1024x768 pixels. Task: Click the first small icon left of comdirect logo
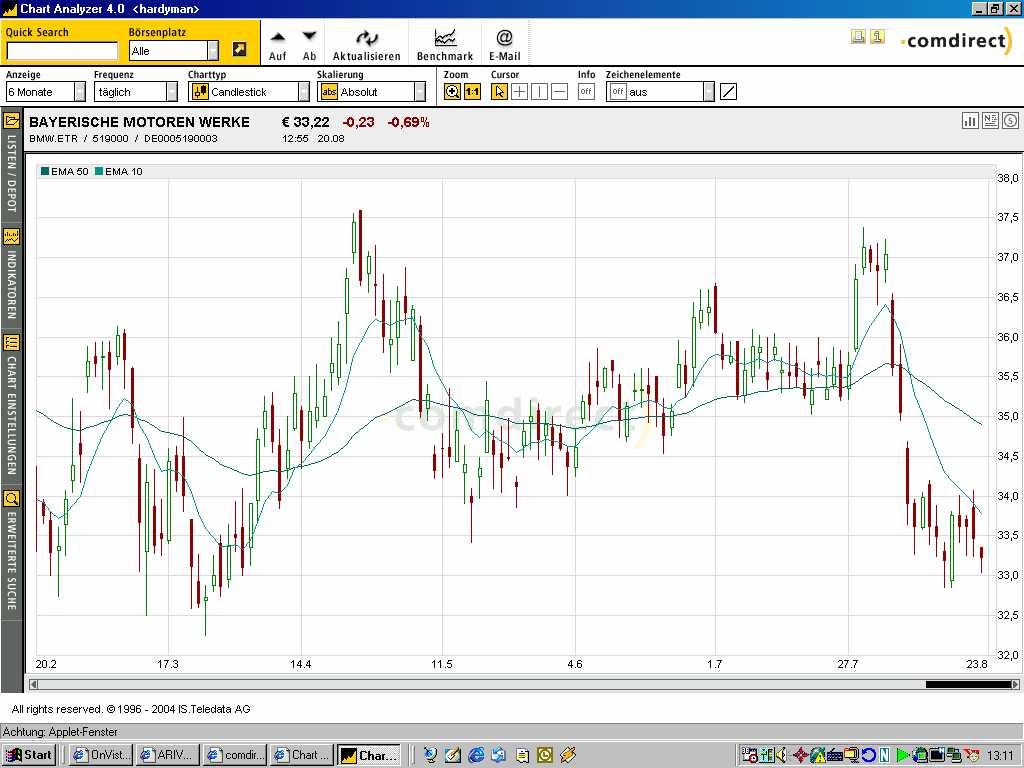[858, 37]
